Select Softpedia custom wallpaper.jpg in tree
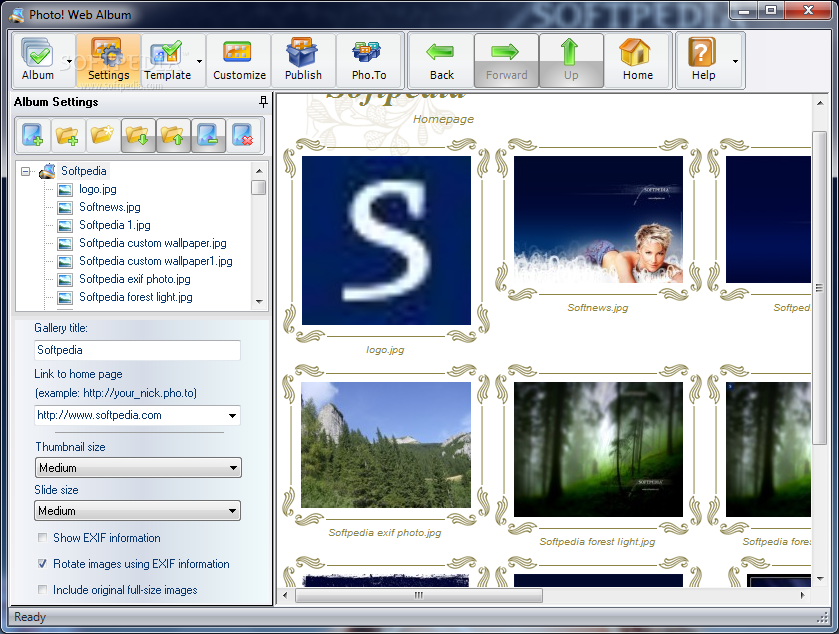This screenshot has height=634, width=839. pos(153,243)
